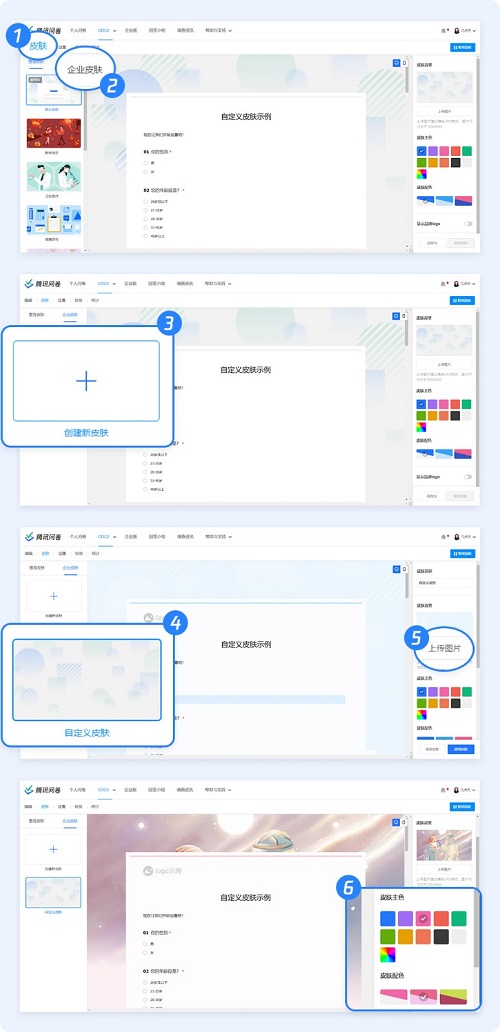Click blue preview button in the space-background screenshot
The height and width of the screenshot is (1032, 500).
click(462, 806)
